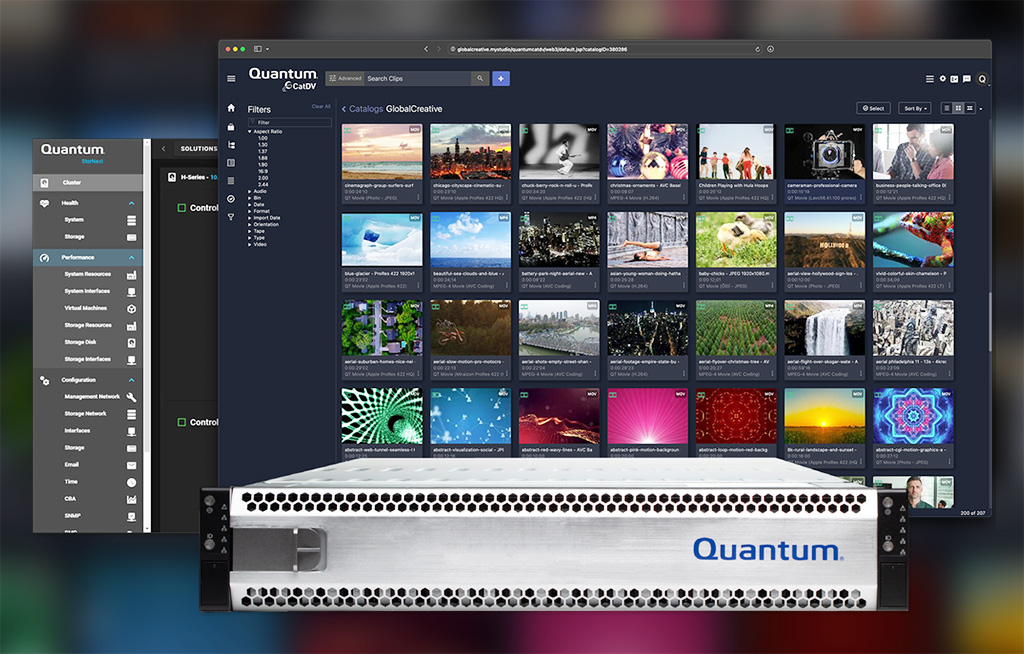Click the Management Network wrench icon in StorNext
This screenshot has height=654, width=1024.
point(131,397)
